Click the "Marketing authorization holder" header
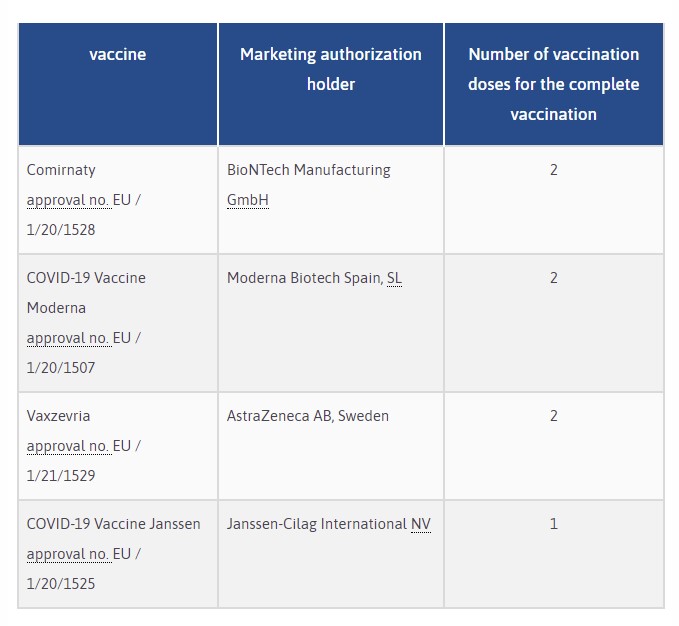Viewport: 679px width, 626px height. 330,69
